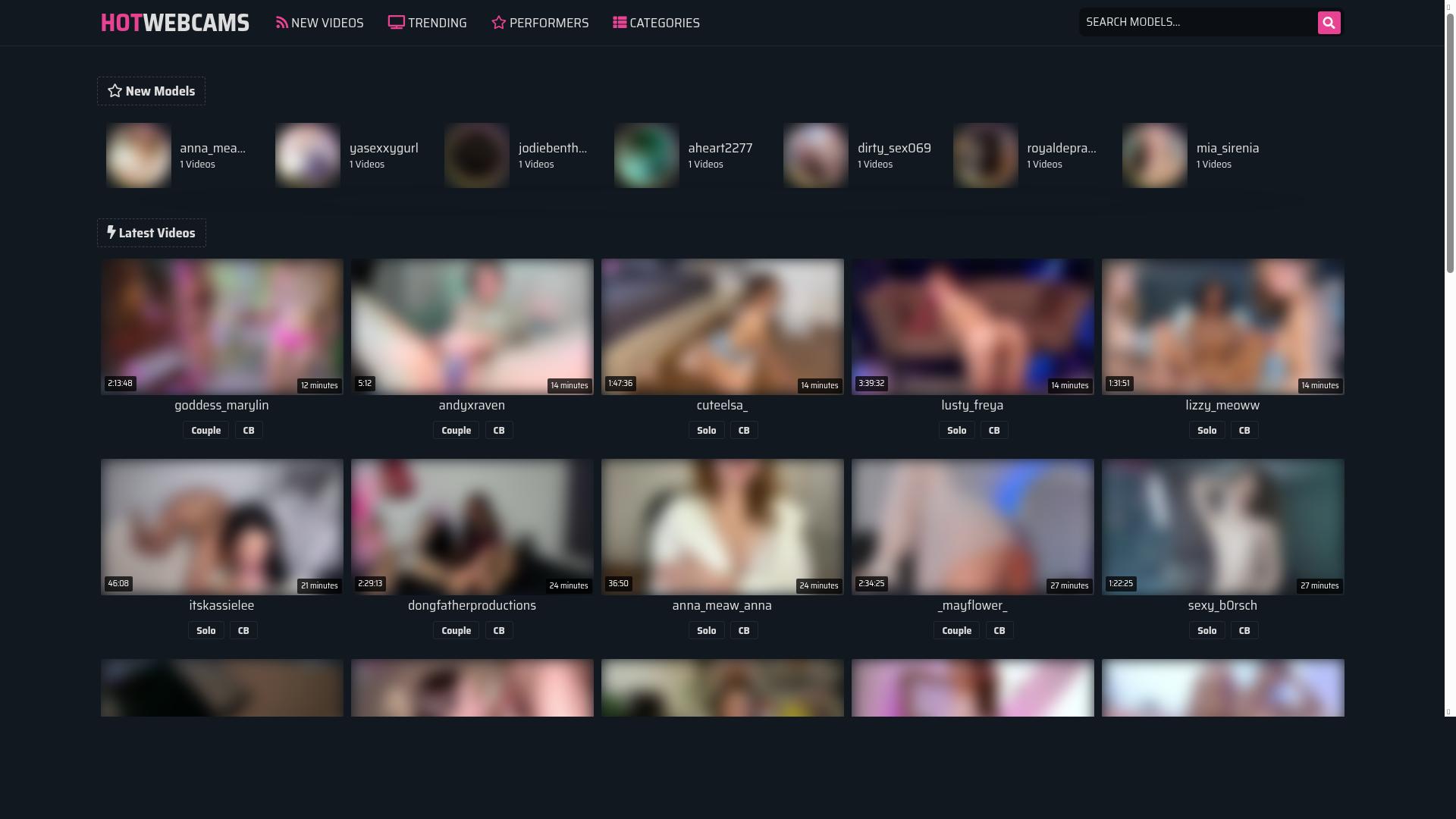Screen dimensions: 1456x819
Task: Open the NEW VIDEOS menu item
Action: [328, 23]
